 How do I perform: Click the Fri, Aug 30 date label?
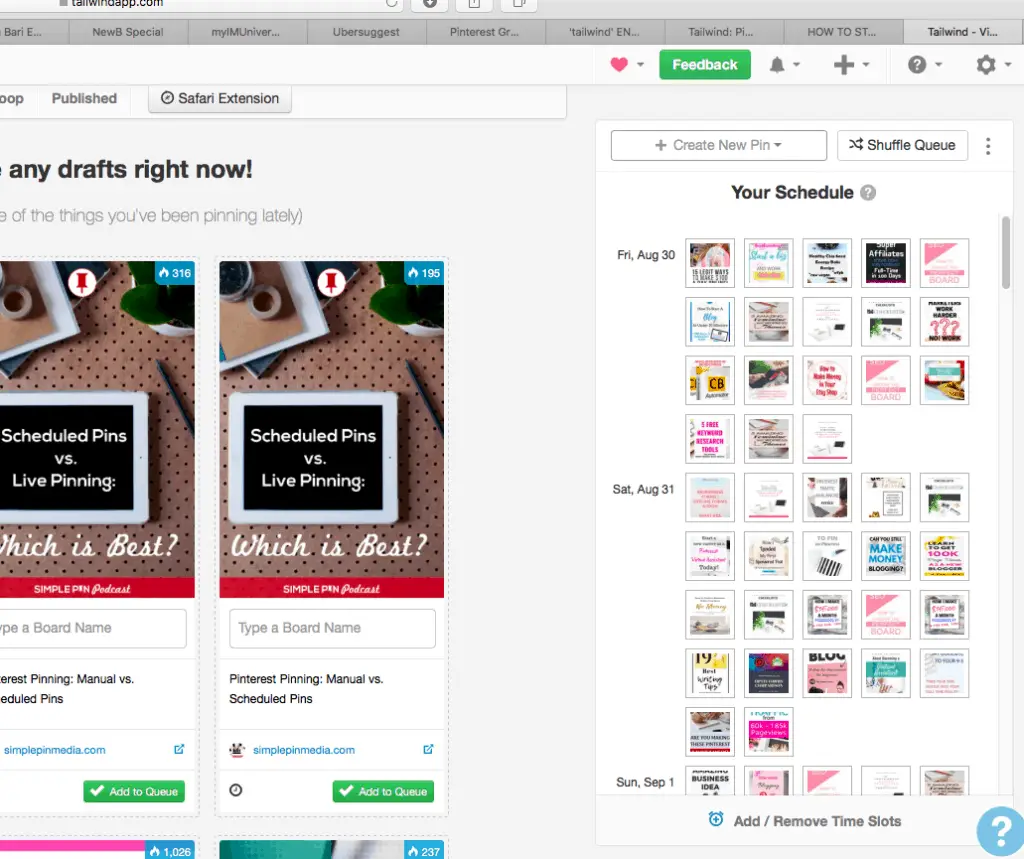tap(646, 255)
